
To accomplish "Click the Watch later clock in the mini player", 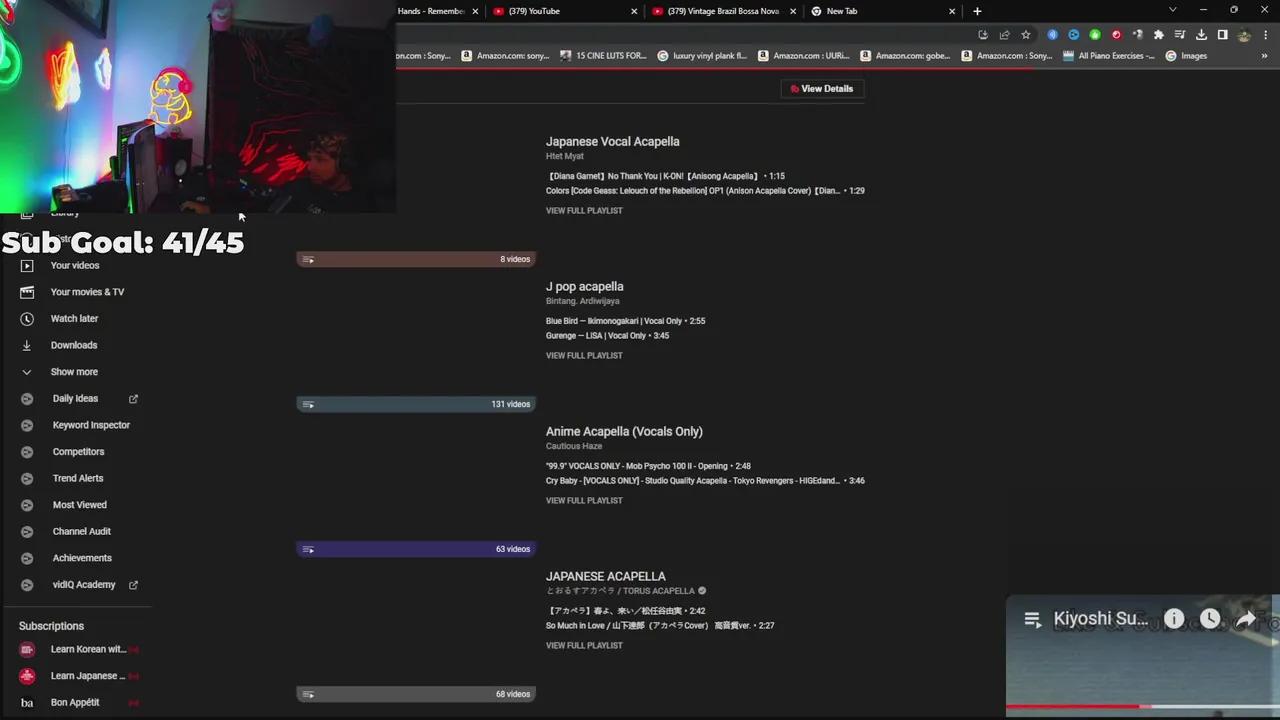I will click(1210, 619).
